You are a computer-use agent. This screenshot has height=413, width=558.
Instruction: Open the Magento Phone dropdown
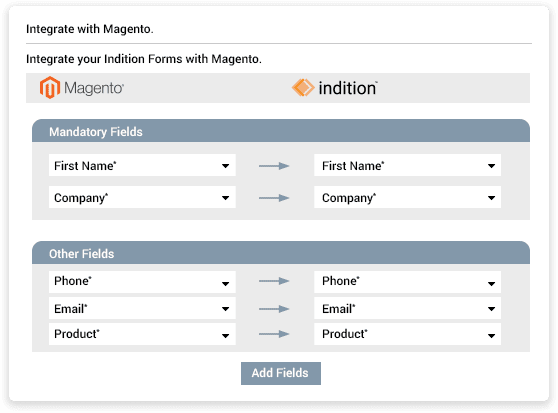[x=142, y=282]
